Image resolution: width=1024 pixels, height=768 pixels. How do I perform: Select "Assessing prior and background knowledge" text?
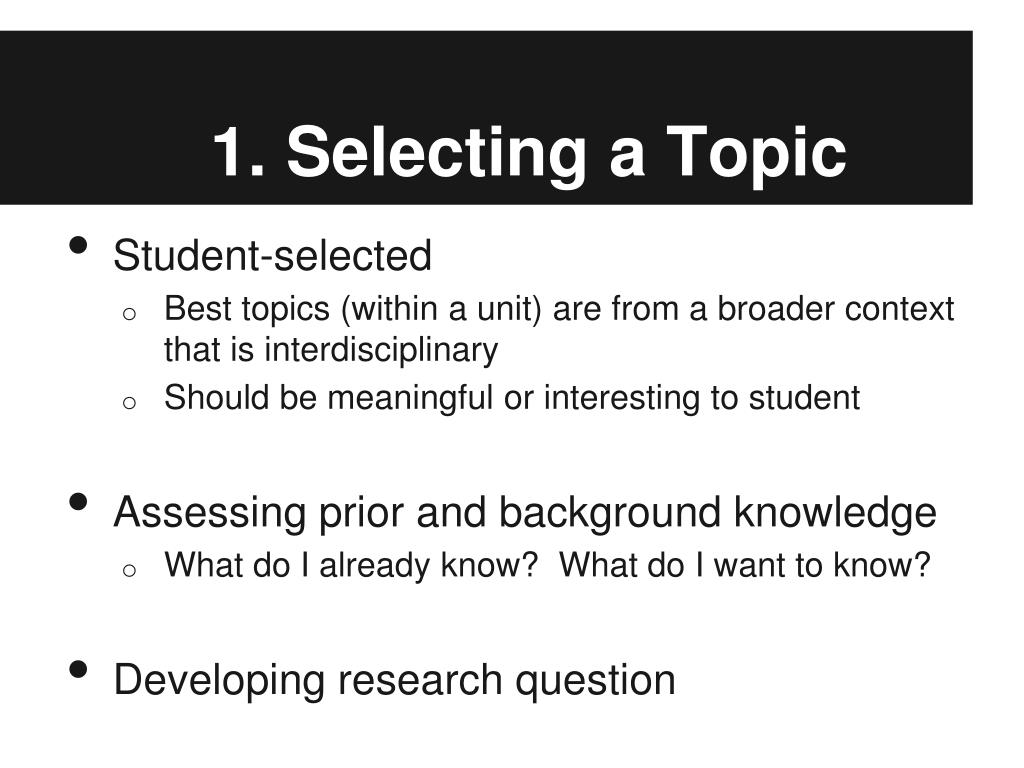525,513
